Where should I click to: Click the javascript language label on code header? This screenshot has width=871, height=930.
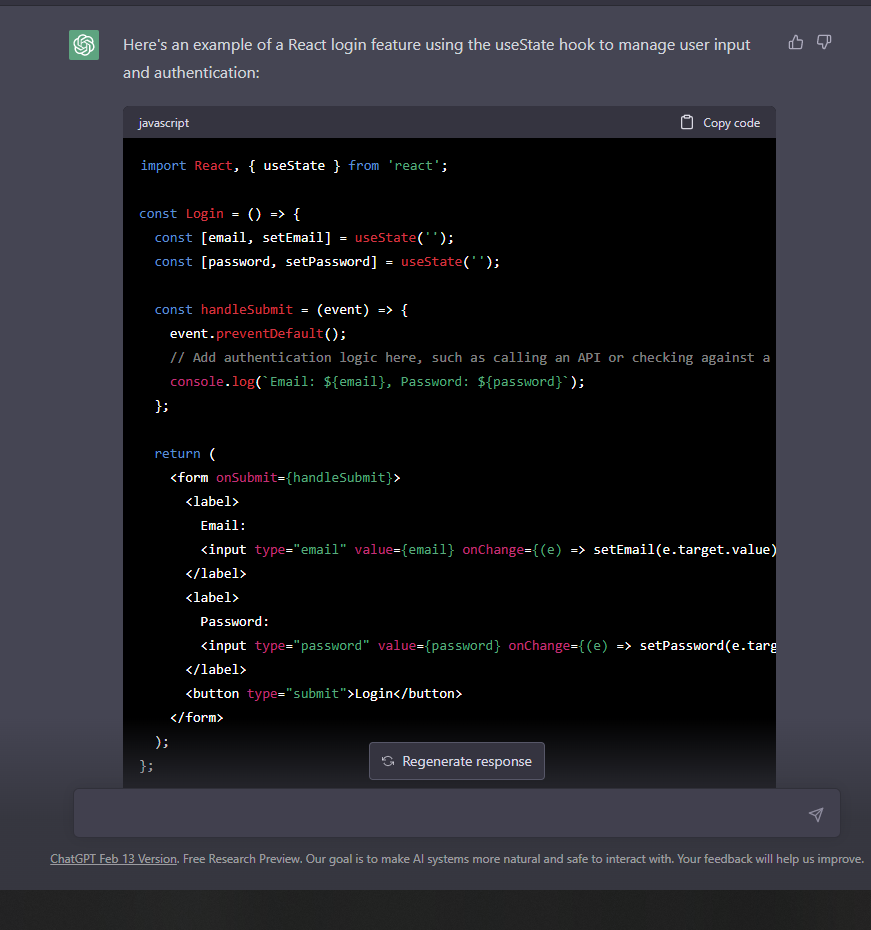coord(163,123)
